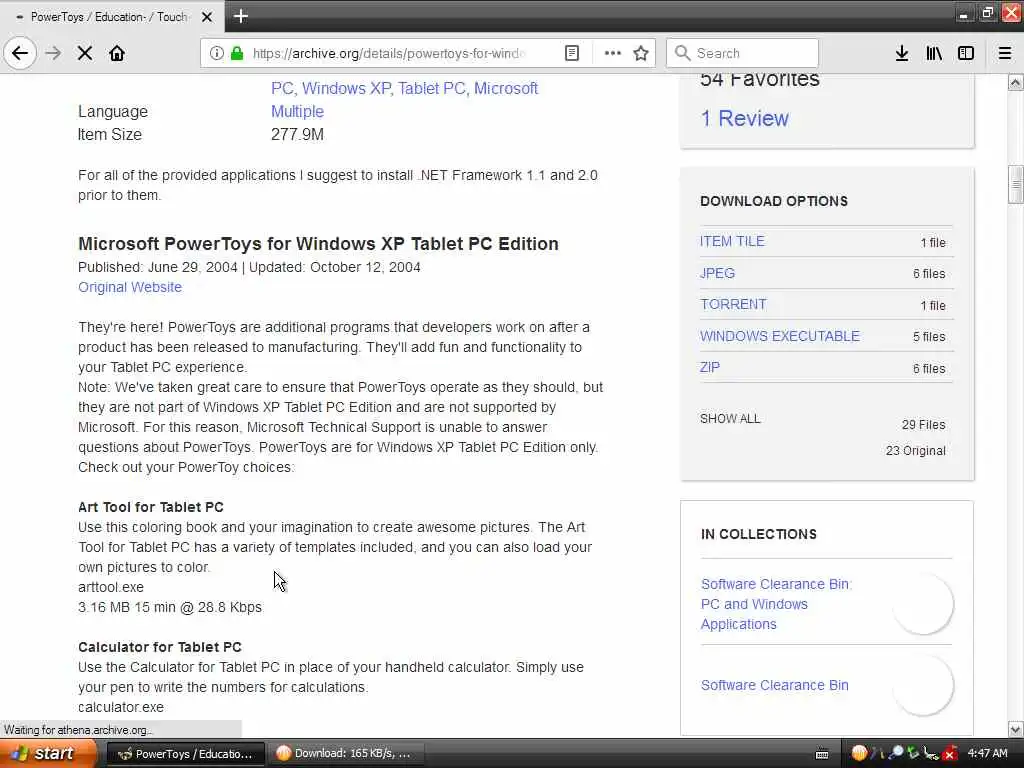Open the Windows start menu
Image resolution: width=1024 pixels, height=768 pixels.
pyautogui.click(x=46, y=754)
